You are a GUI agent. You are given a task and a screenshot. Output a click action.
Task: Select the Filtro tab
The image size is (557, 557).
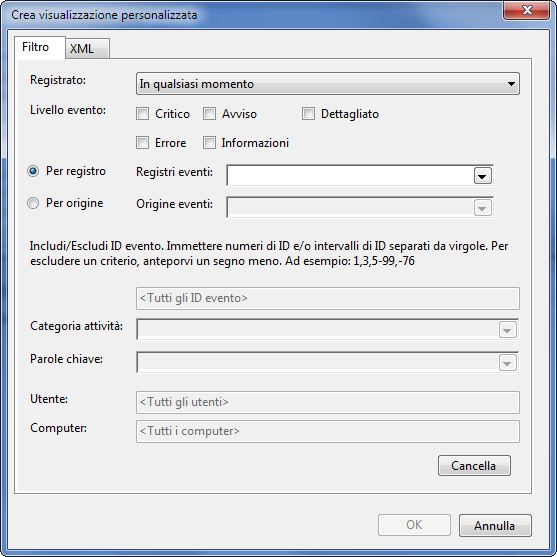click(40, 47)
